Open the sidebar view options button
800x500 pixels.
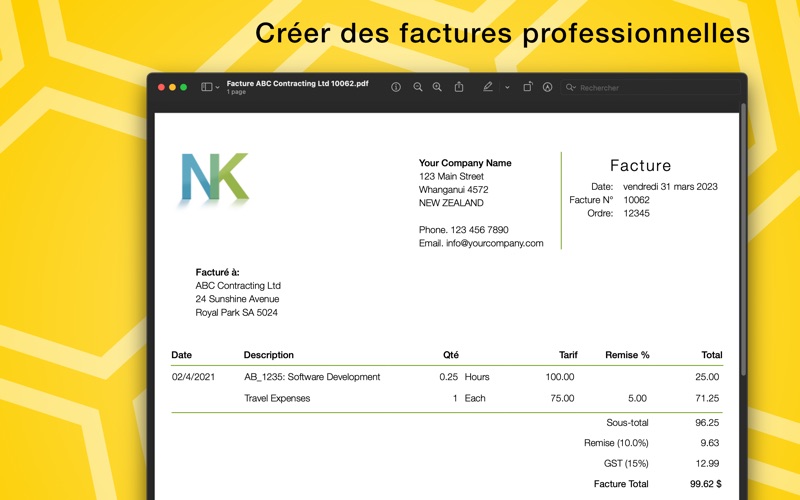207,87
